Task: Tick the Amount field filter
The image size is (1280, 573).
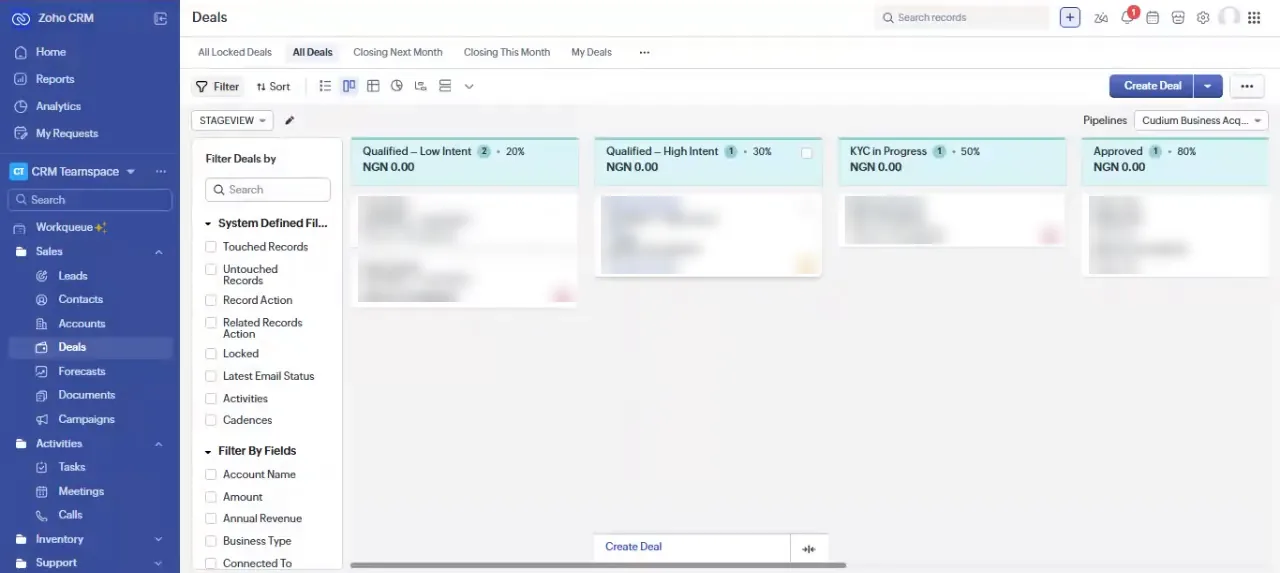Action: coord(211,496)
